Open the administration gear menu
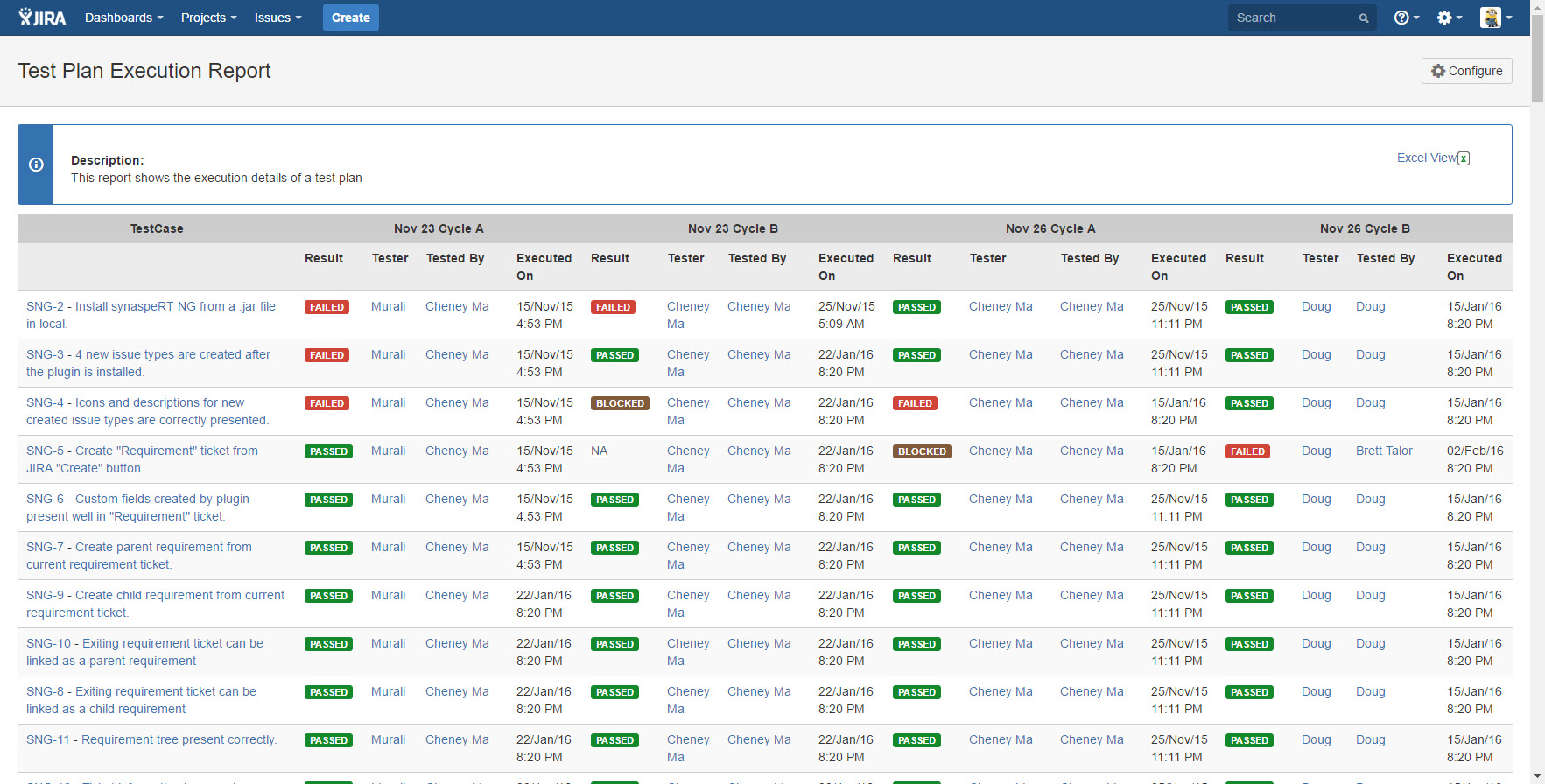1545x784 pixels. 1450,17
